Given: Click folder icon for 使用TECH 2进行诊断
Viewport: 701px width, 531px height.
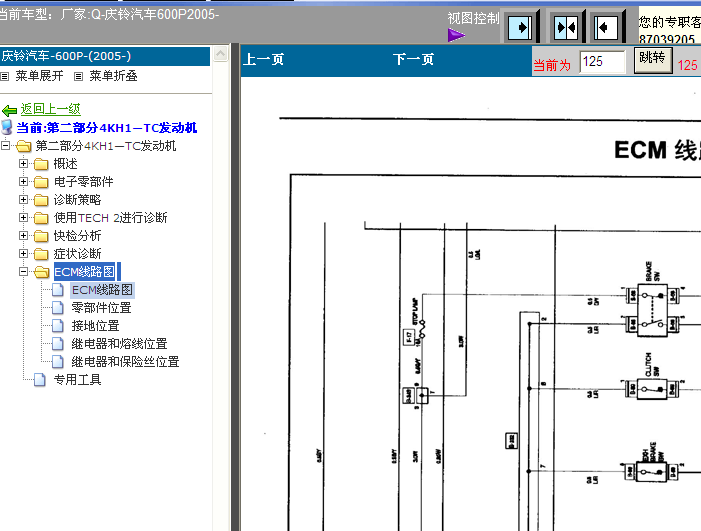Looking at the screenshot, I should coord(41,218).
